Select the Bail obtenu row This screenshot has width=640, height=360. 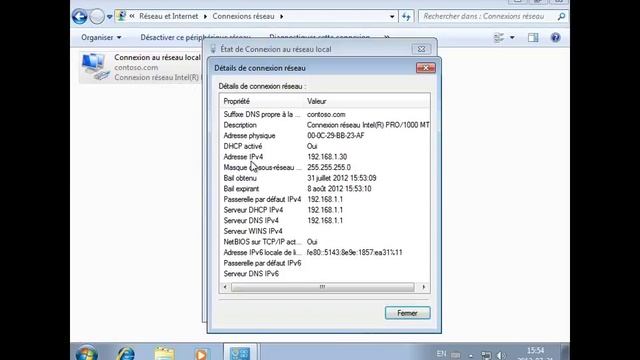tap(324, 178)
